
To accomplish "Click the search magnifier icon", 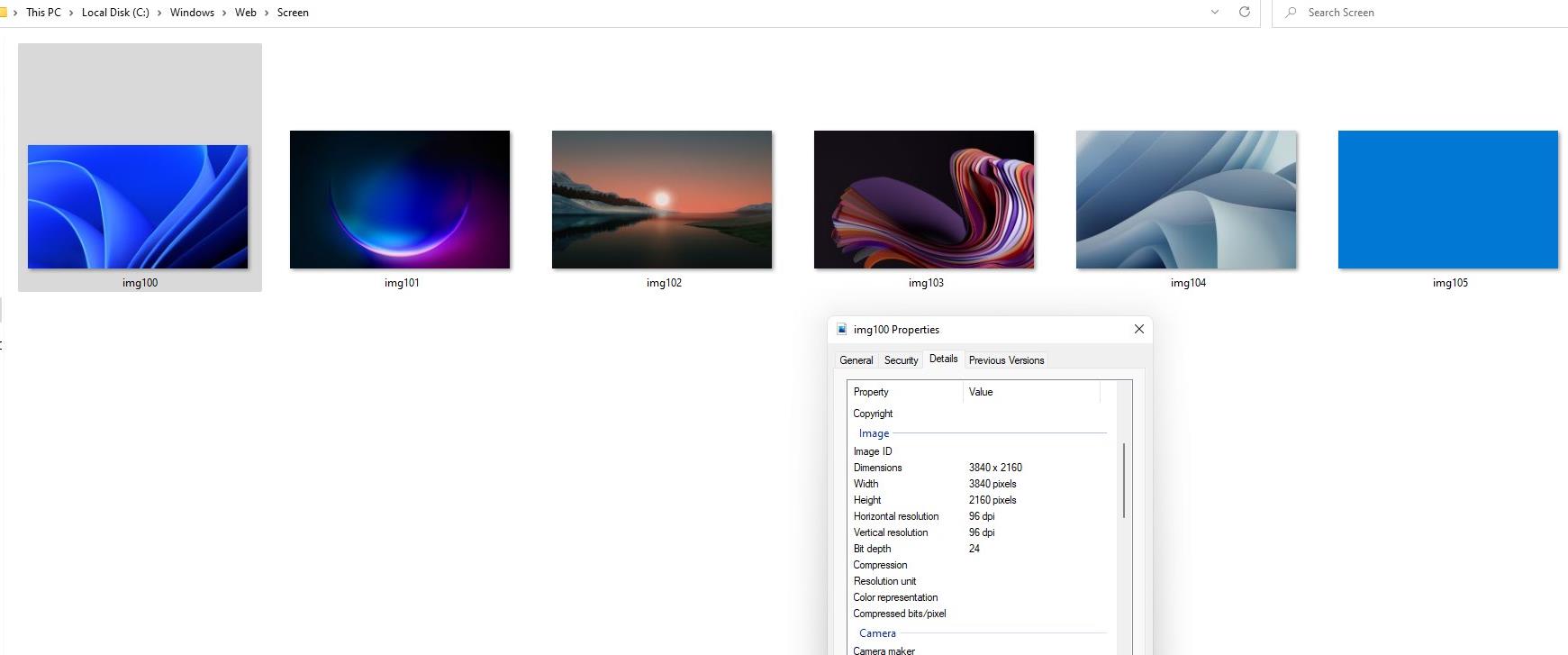I will point(1292,13).
